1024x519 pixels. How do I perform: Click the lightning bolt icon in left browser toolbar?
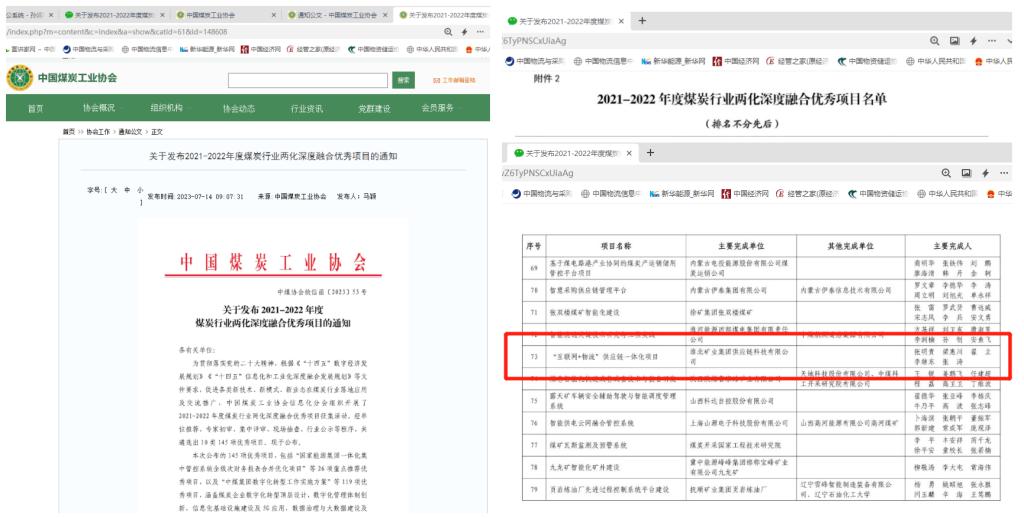(463, 32)
